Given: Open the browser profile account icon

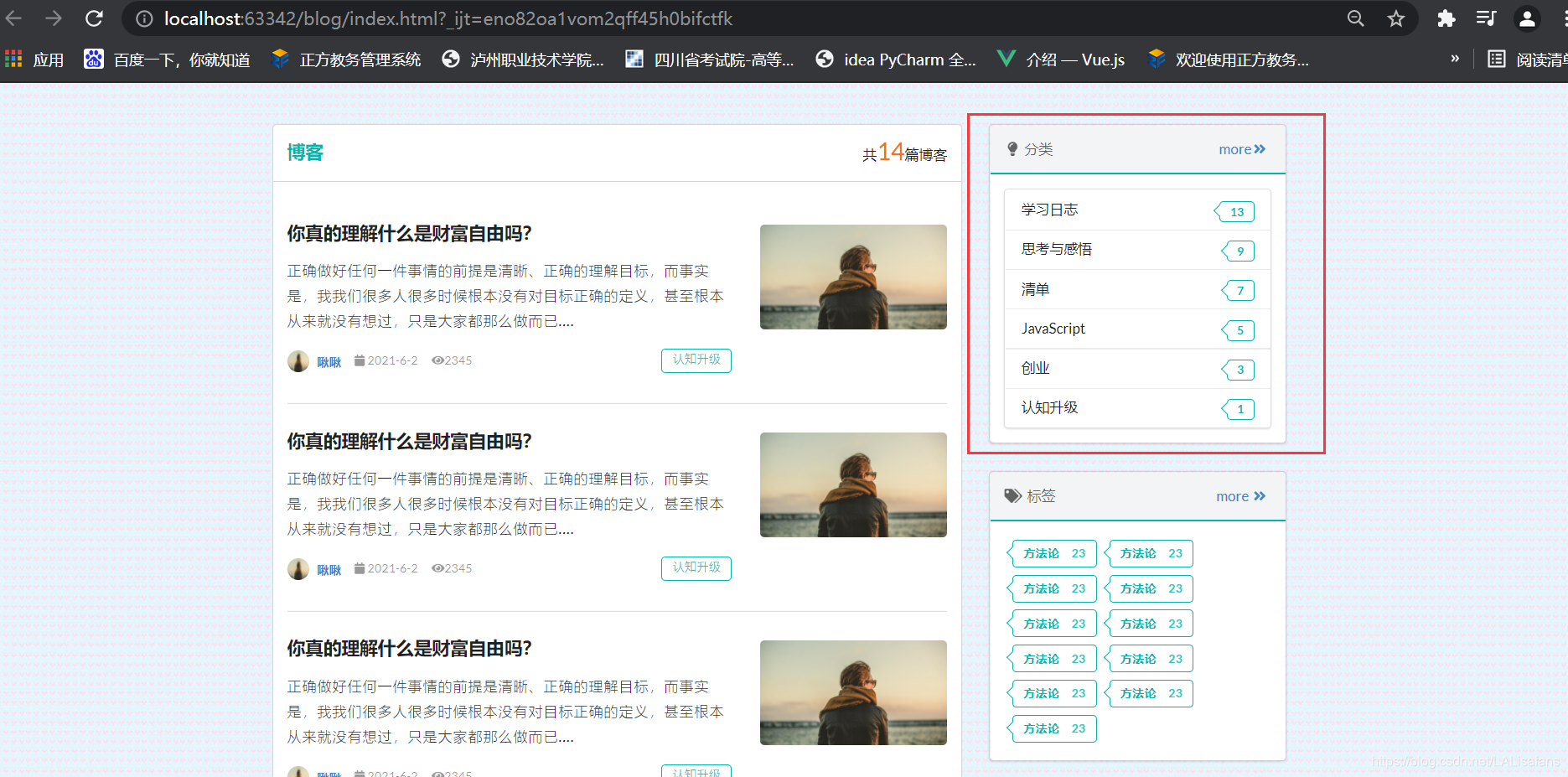Looking at the screenshot, I should pos(1527,18).
